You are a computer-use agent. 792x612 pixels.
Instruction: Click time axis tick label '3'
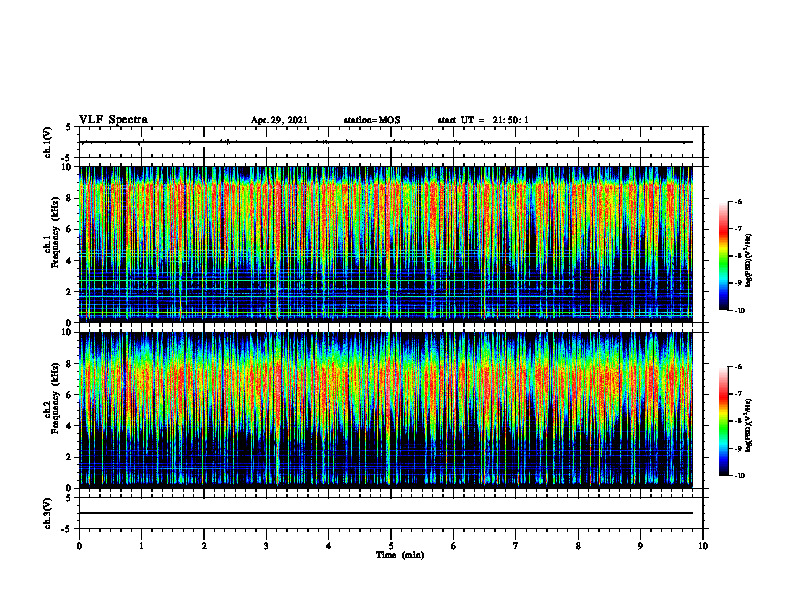pyautogui.click(x=266, y=546)
